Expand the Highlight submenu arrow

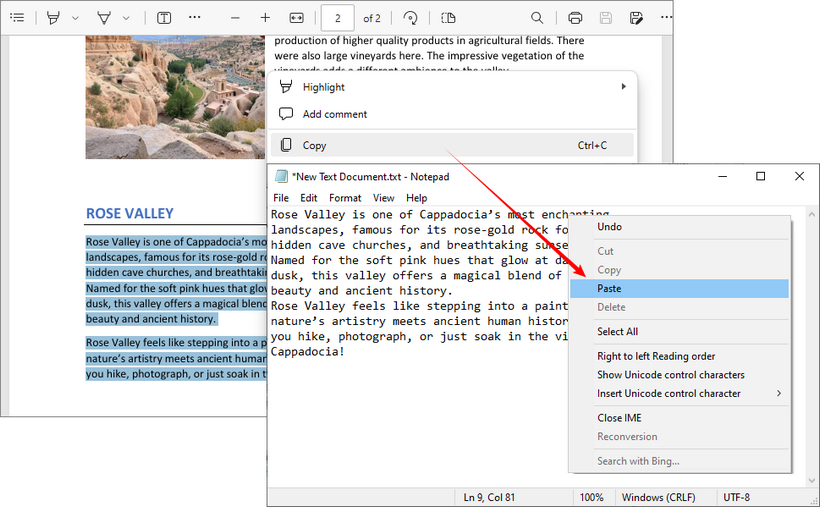pyautogui.click(x=623, y=86)
